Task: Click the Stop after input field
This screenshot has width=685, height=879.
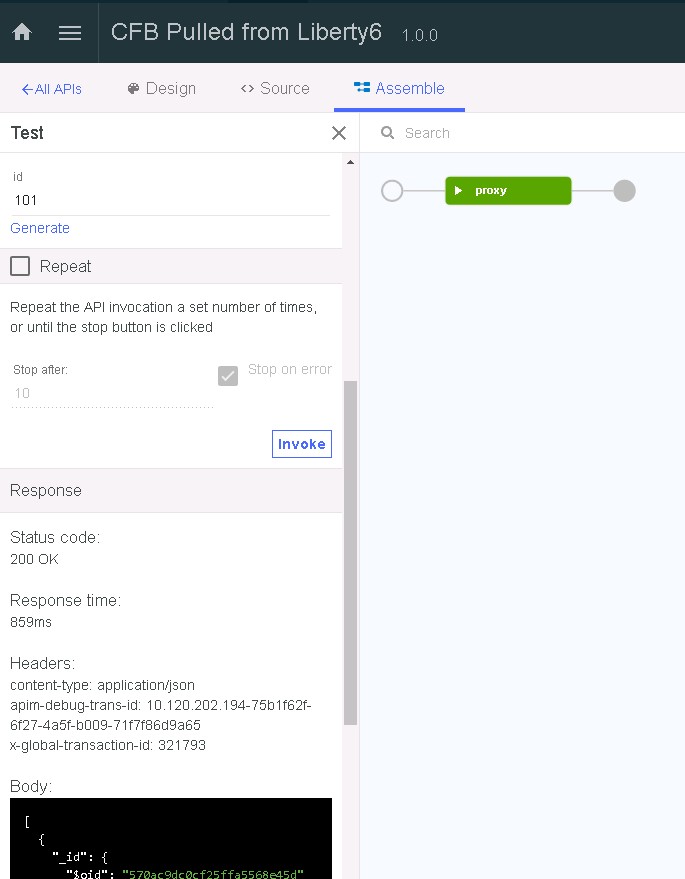Action: tap(110, 393)
